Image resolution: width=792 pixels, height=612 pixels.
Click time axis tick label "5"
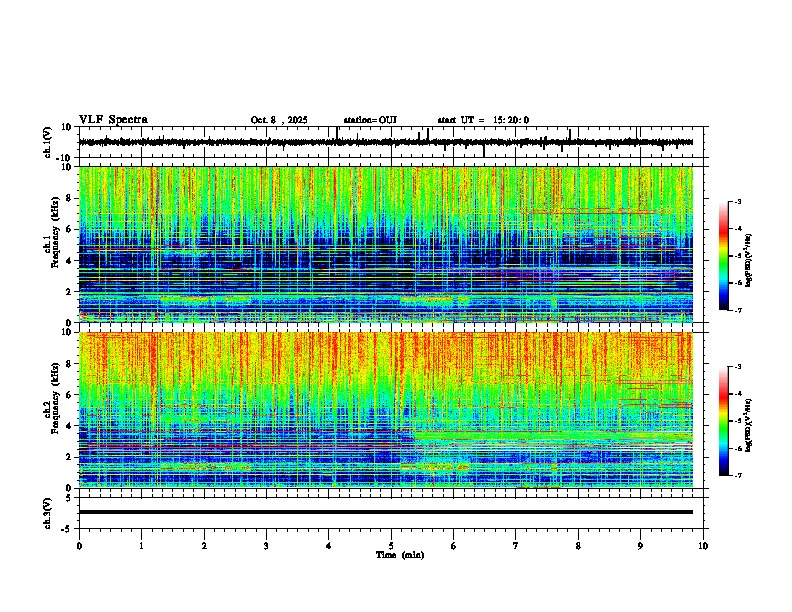pyautogui.click(x=391, y=546)
